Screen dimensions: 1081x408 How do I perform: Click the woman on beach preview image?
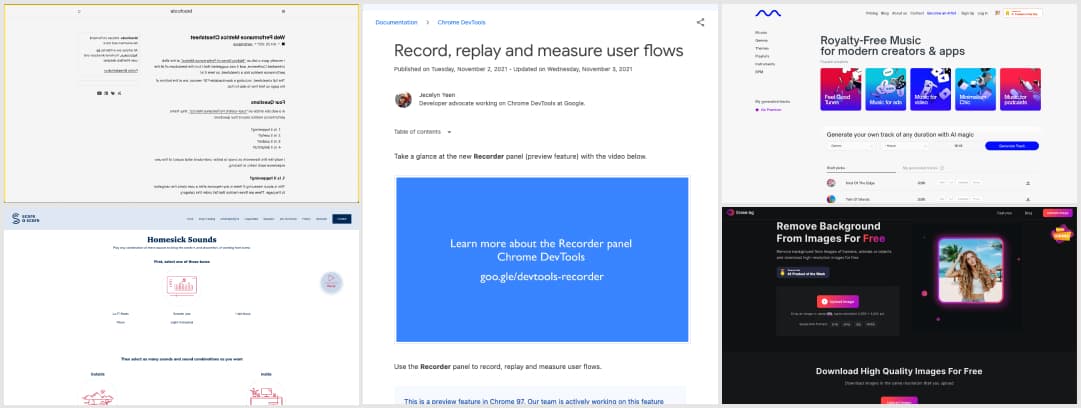coord(971,270)
